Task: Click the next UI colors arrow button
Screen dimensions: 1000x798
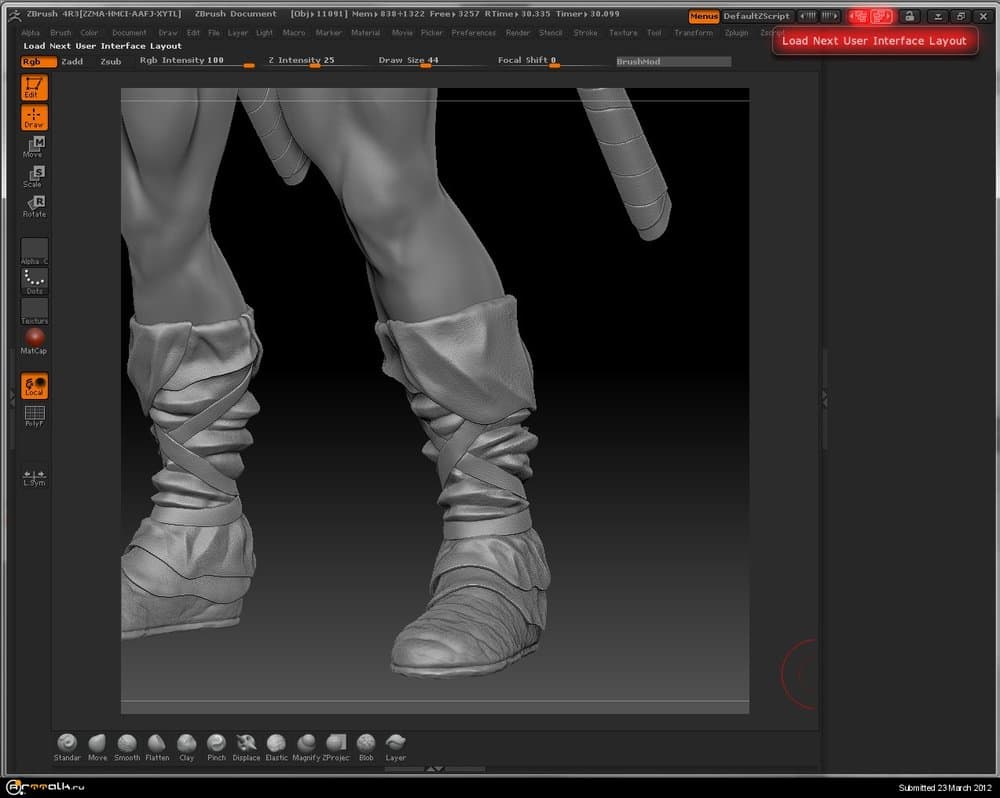Action: [x=830, y=16]
